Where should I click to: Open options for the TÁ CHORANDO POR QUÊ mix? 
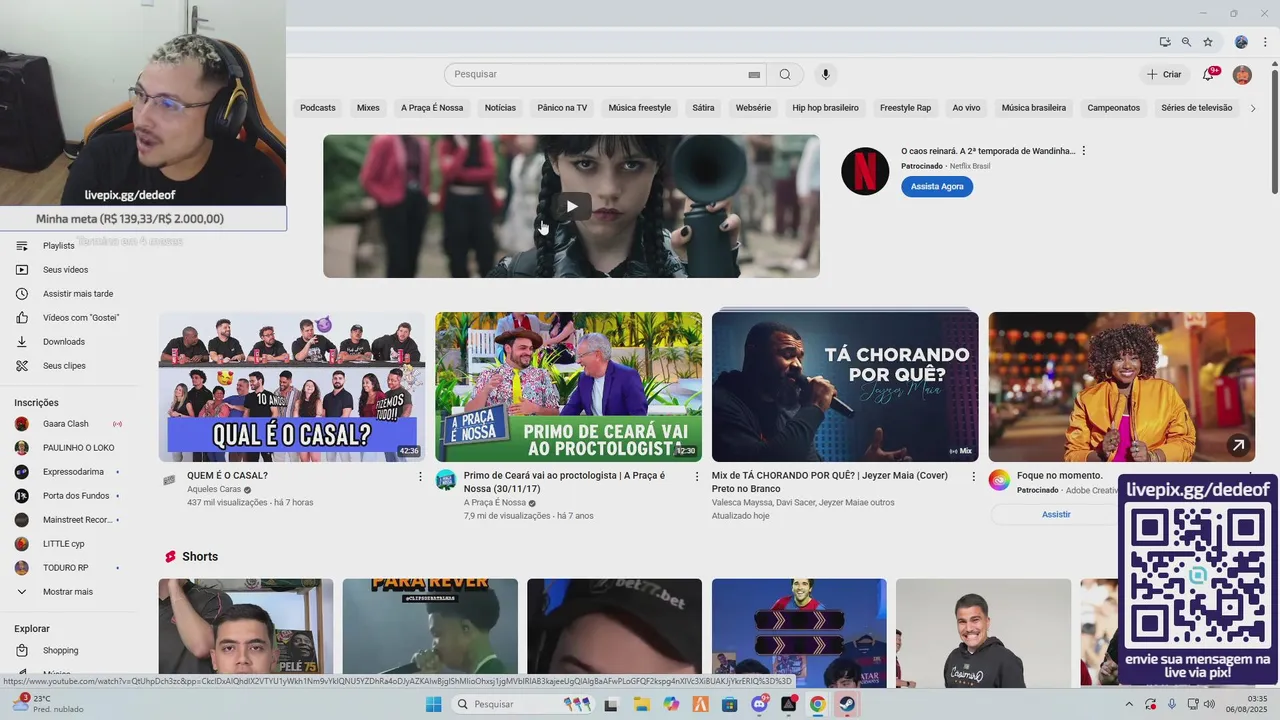coord(974,477)
